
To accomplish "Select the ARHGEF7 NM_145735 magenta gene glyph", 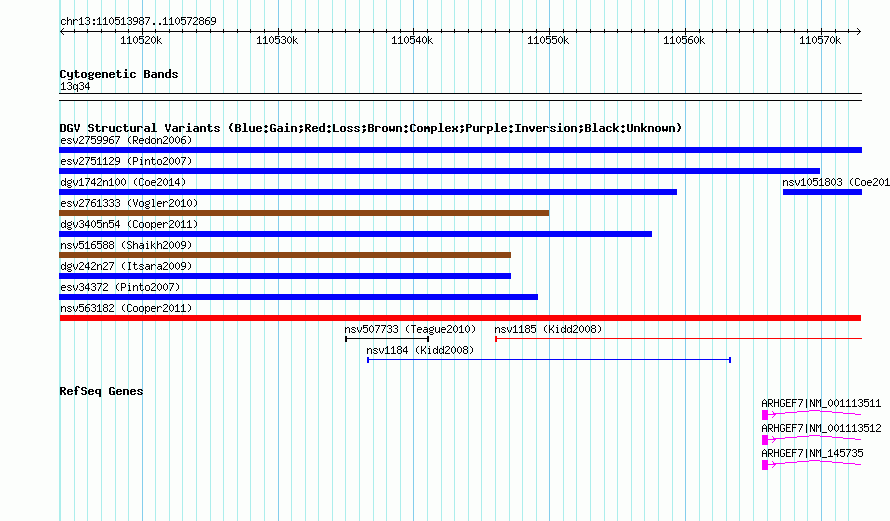I will (812, 464).
